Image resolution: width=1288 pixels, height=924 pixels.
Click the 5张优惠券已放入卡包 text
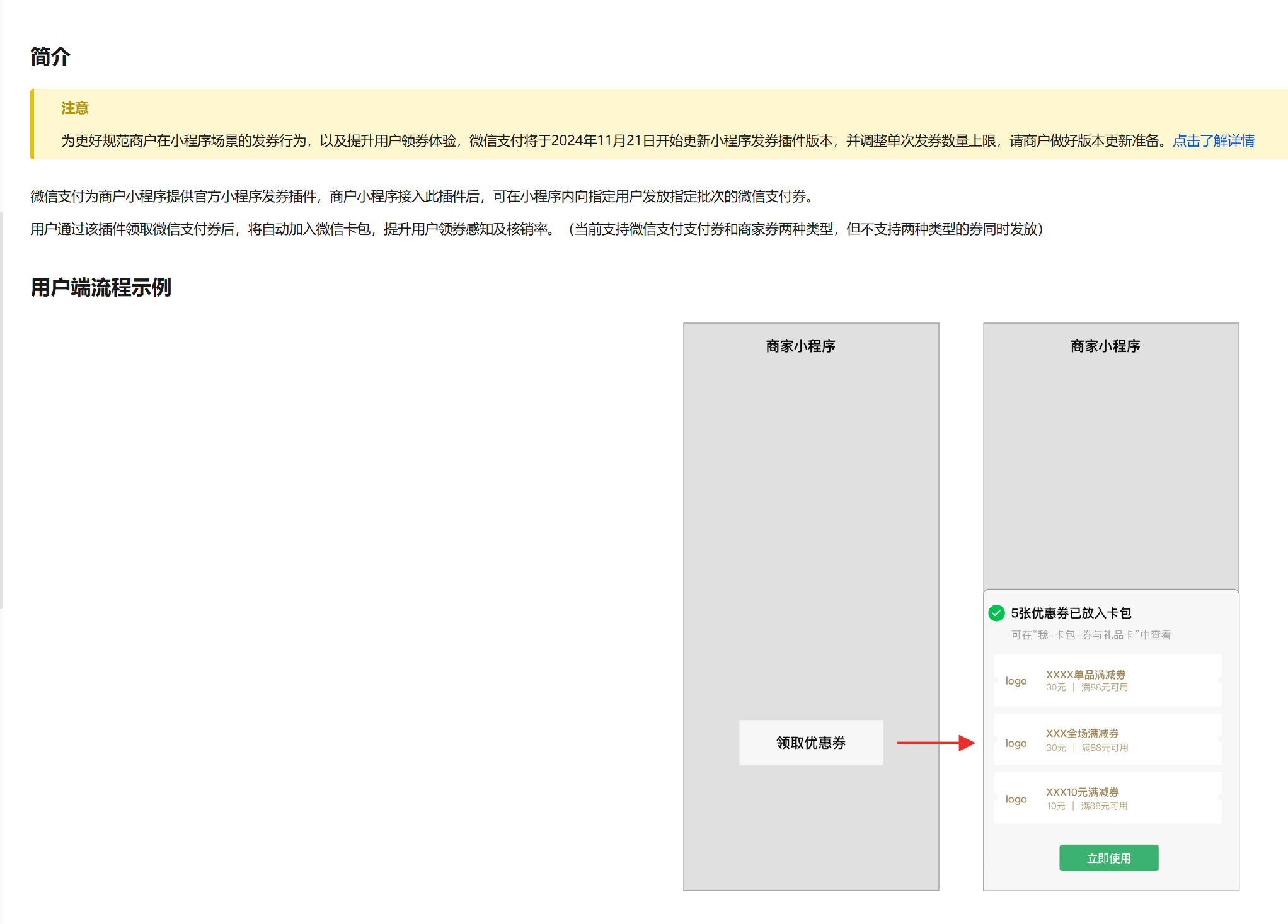tap(1071, 613)
